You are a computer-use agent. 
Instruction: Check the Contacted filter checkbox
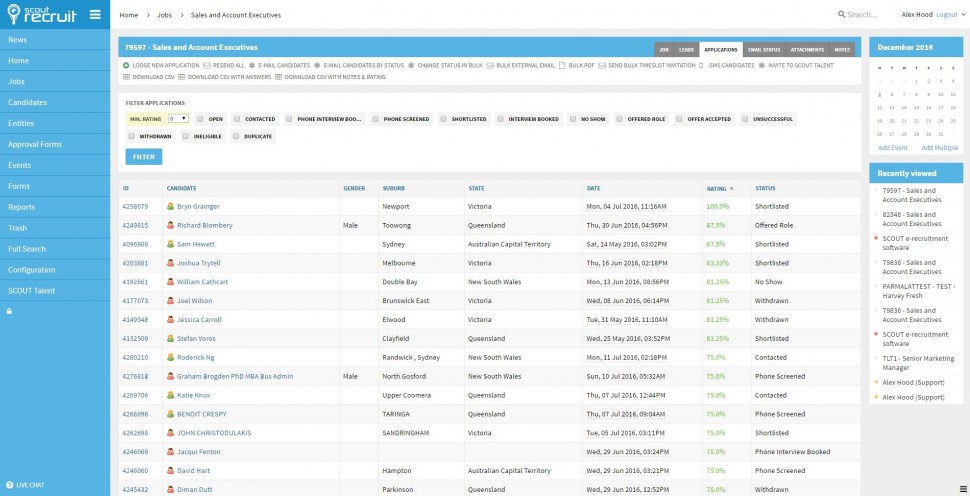coord(237,119)
